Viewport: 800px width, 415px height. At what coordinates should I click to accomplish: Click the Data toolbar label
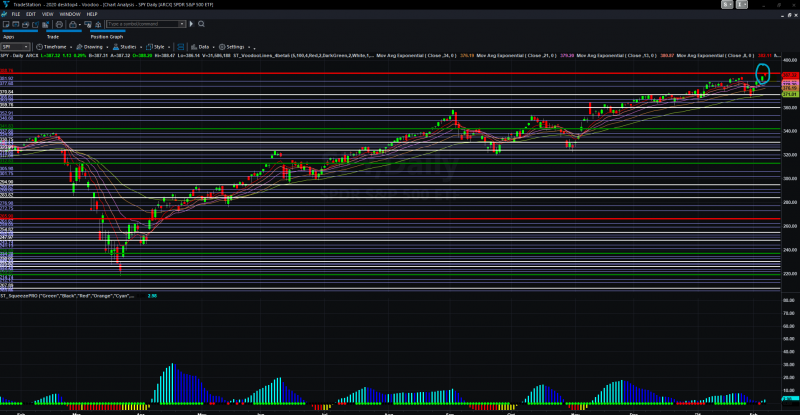tap(204, 47)
